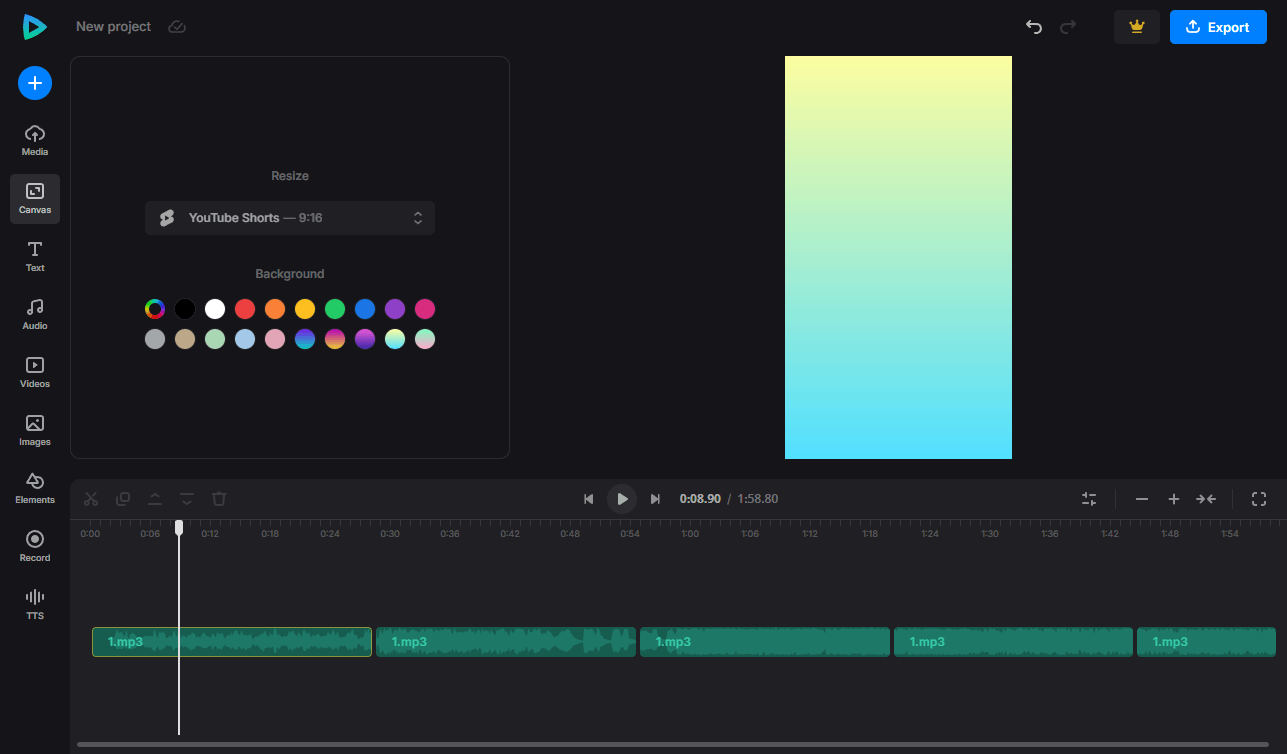Select the Canvas sidebar tab
Image resolution: width=1287 pixels, height=754 pixels.
(x=35, y=199)
